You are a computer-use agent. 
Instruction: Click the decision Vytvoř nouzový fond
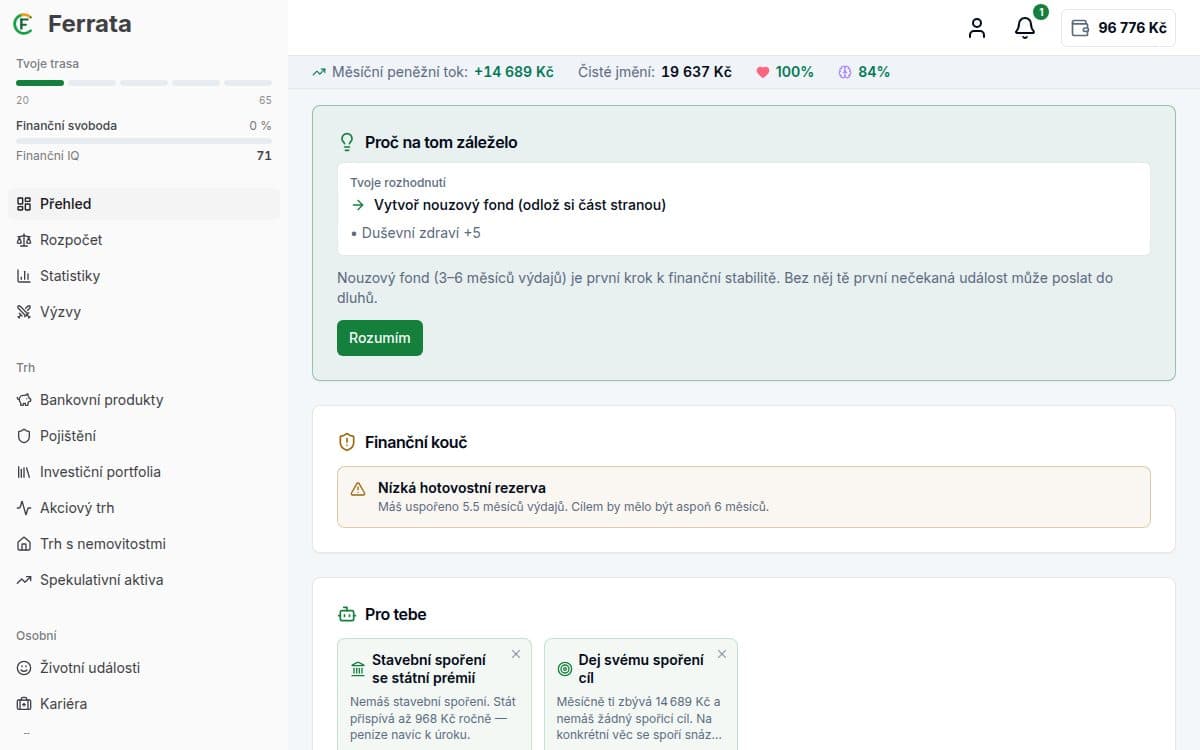(x=520, y=205)
